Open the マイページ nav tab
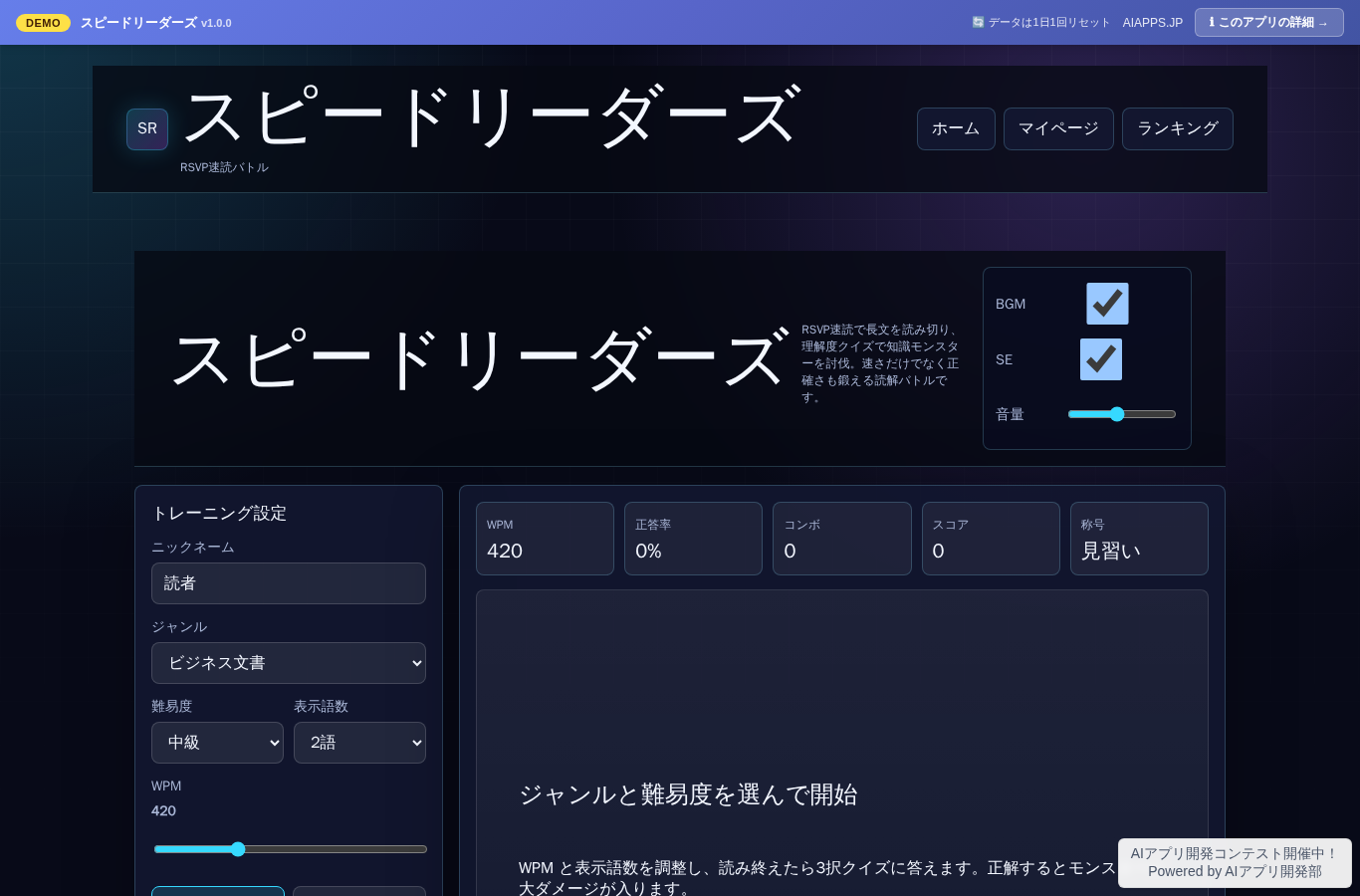Screen dimensions: 1360x896 pos(1058,128)
